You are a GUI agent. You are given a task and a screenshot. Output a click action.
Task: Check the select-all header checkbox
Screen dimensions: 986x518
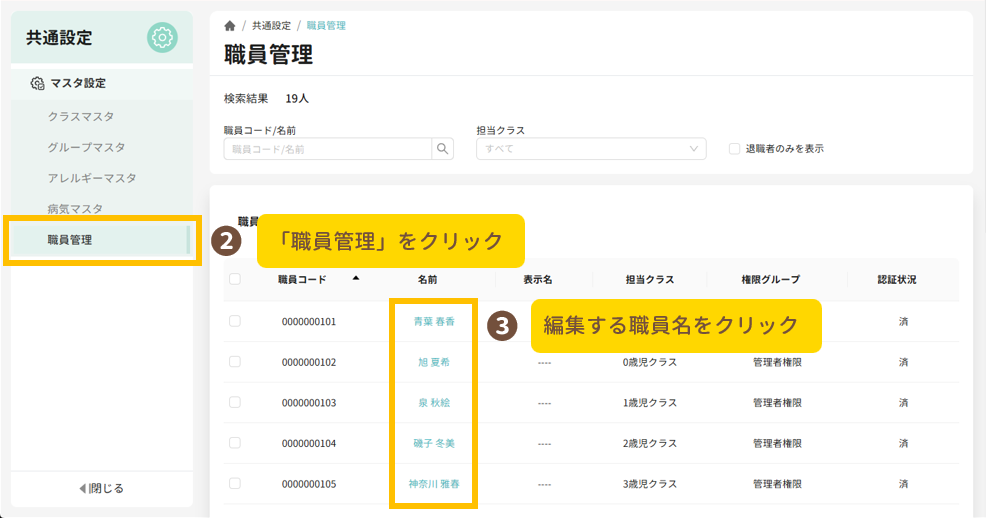pyautogui.click(x=235, y=280)
